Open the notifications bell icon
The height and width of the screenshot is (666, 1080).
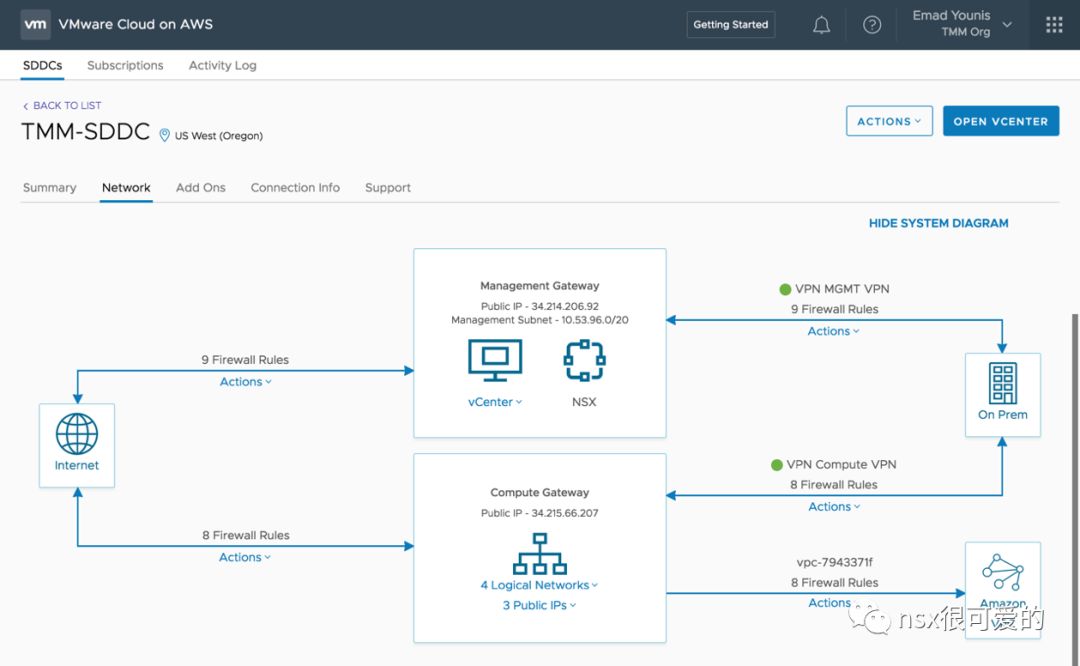coord(821,25)
